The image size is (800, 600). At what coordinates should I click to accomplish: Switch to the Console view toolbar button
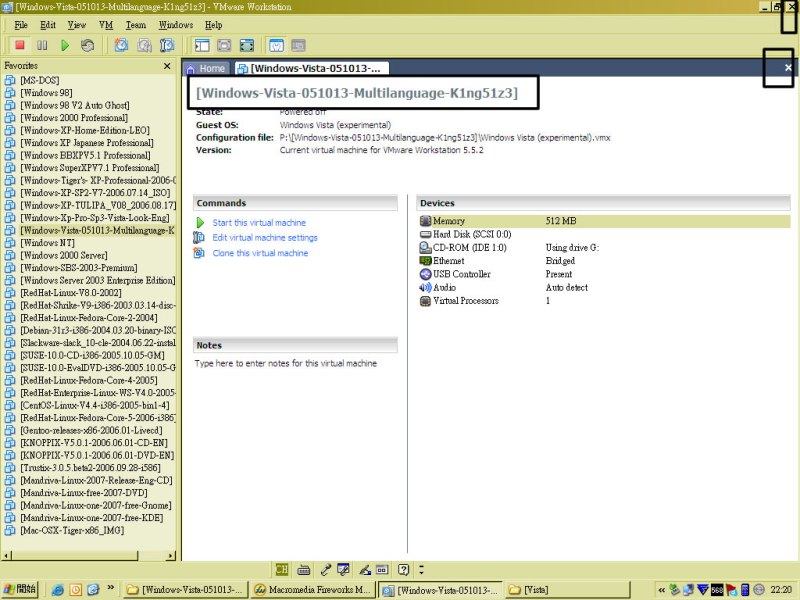(x=298, y=45)
